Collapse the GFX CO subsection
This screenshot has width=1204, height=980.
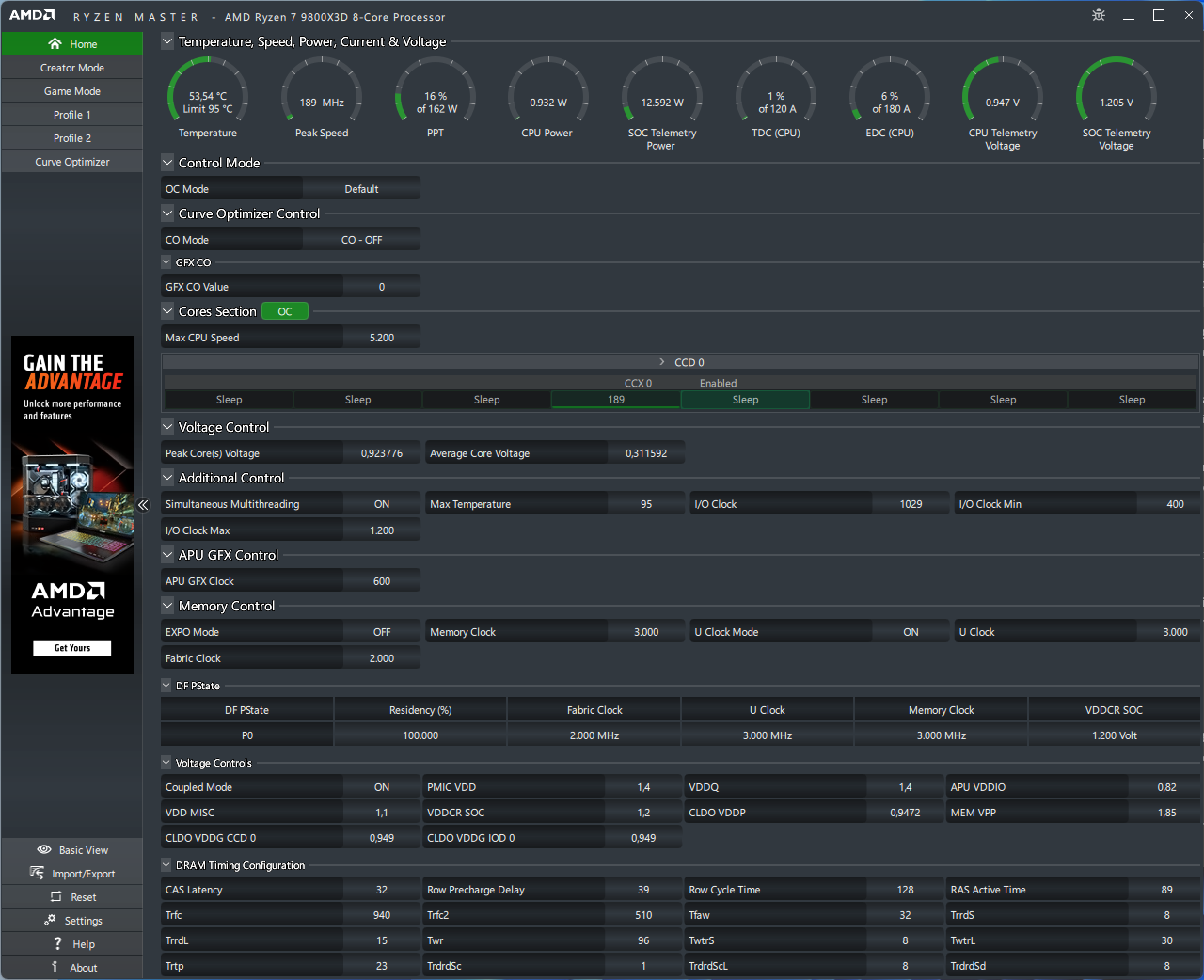(x=166, y=262)
